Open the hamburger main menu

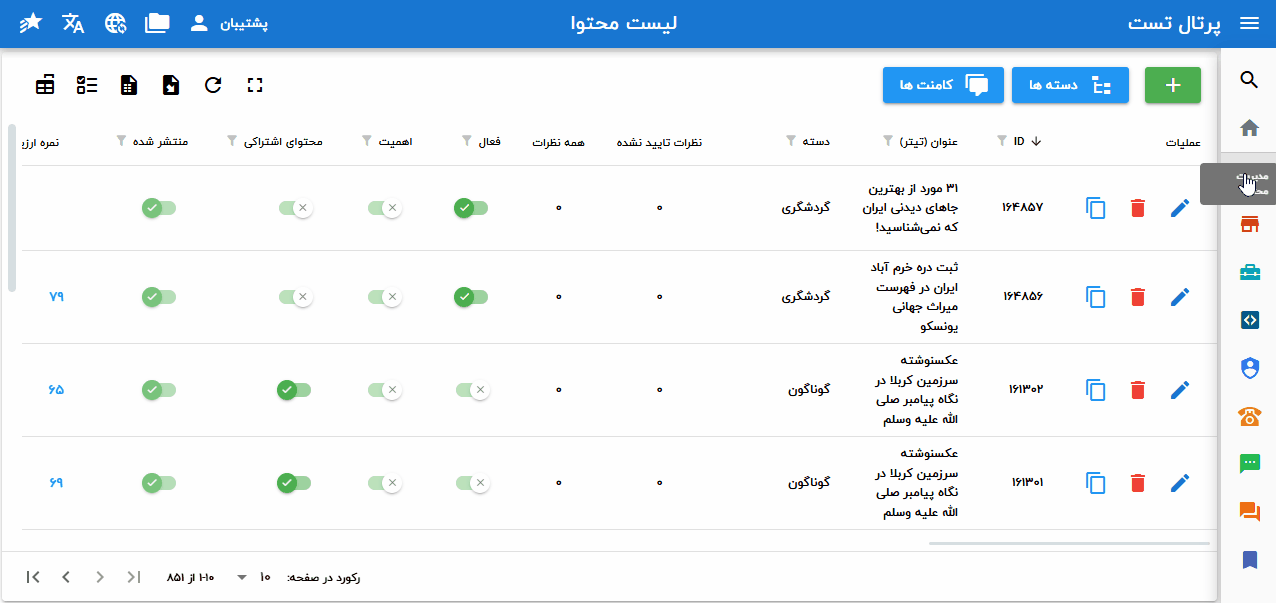point(1249,24)
